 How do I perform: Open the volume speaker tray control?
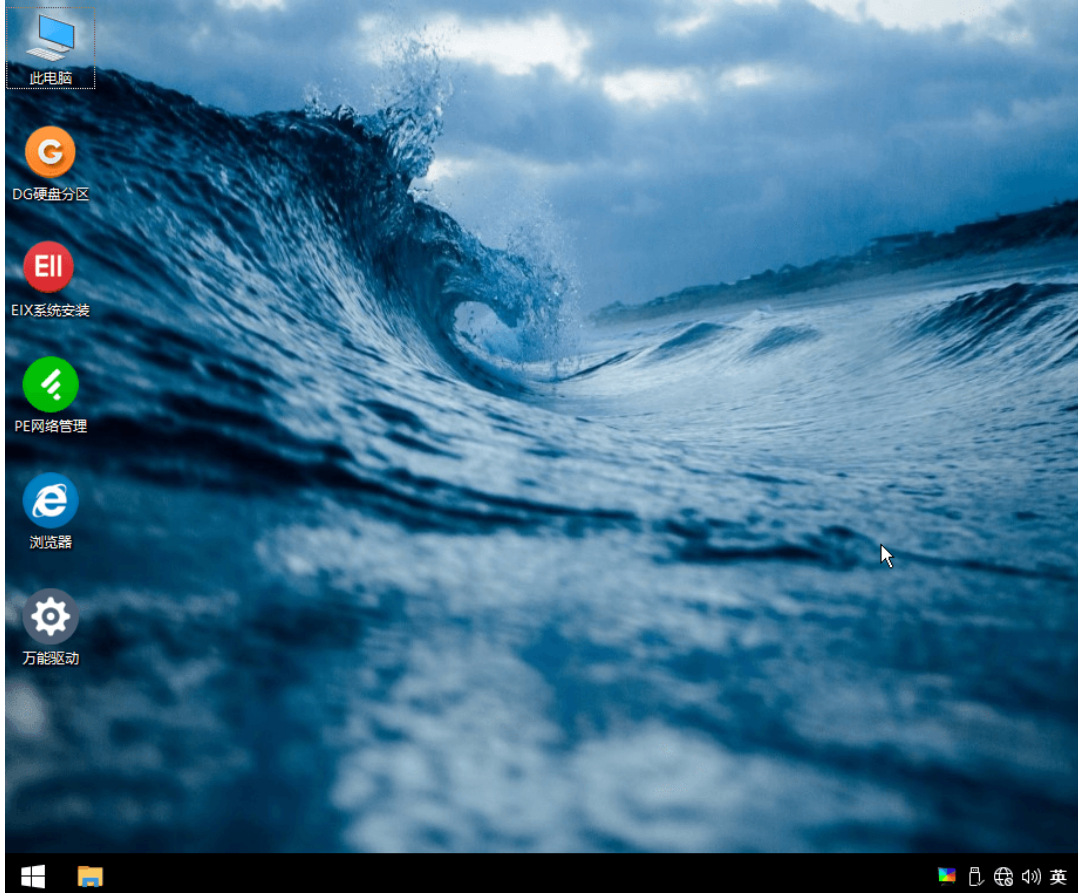pos(1031,877)
